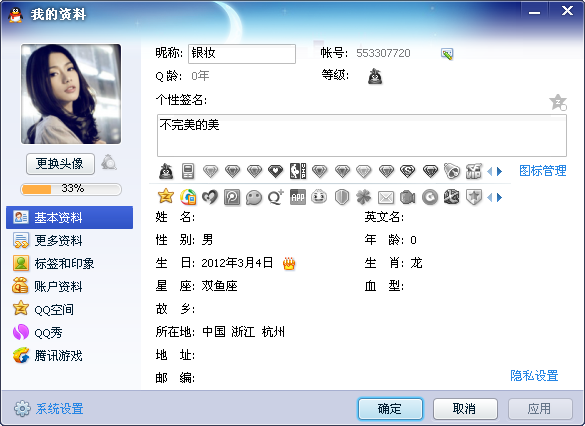The height and width of the screenshot is (426, 585).
Task: Click the Q龄 value 0年
Action: tap(200, 76)
